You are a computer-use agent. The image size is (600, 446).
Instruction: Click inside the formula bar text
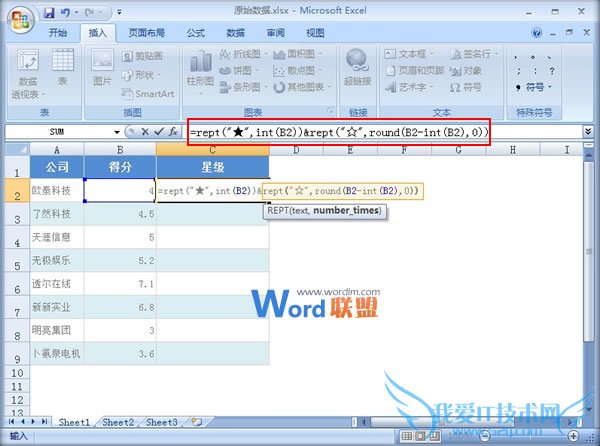pyautogui.click(x=339, y=132)
